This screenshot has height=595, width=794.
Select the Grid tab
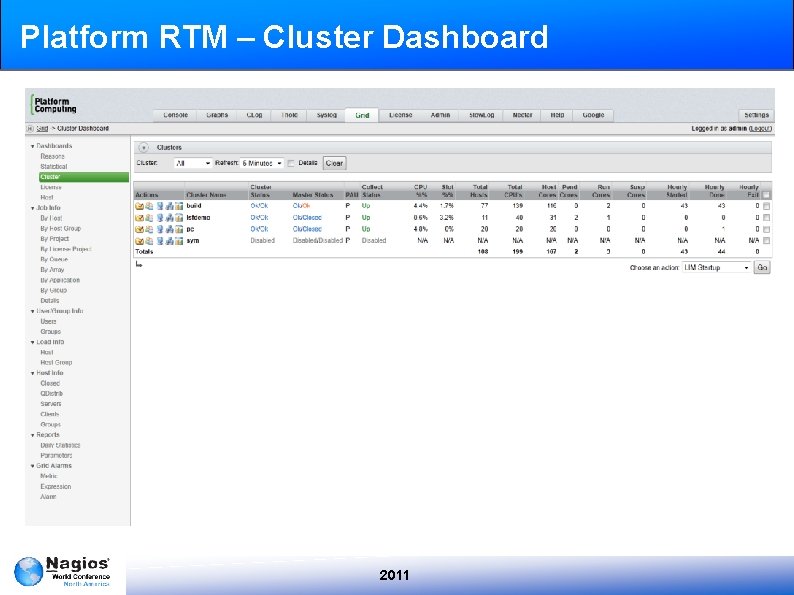pos(362,115)
